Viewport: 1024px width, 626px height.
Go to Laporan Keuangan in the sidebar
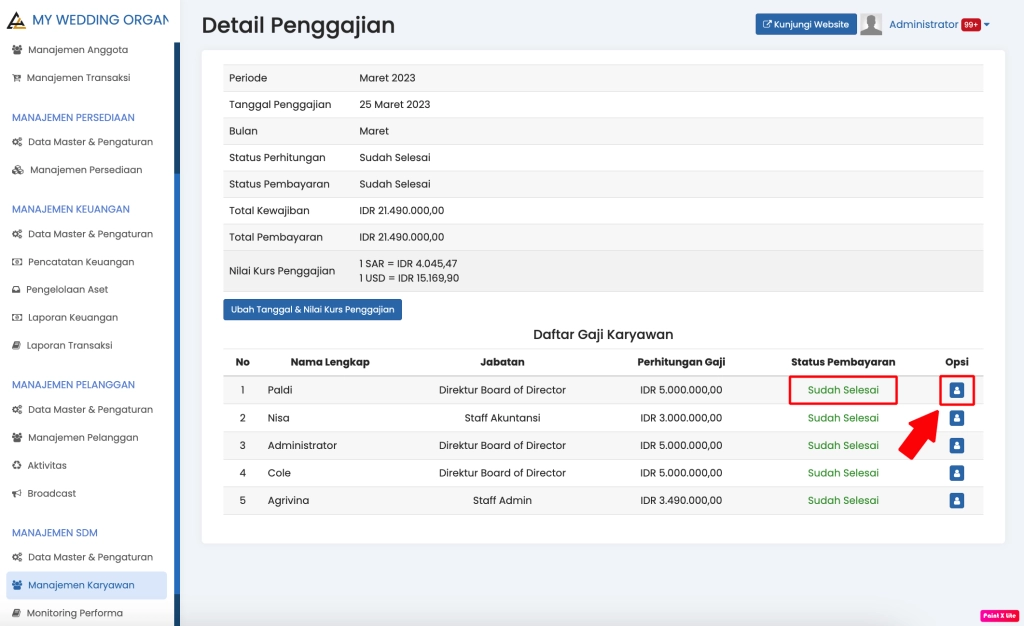coord(72,317)
